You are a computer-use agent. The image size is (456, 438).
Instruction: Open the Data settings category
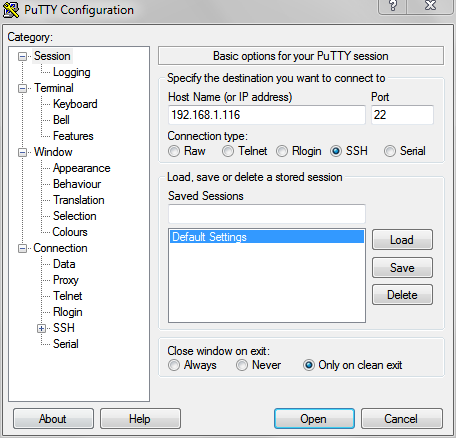pyautogui.click(x=64, y=264)
